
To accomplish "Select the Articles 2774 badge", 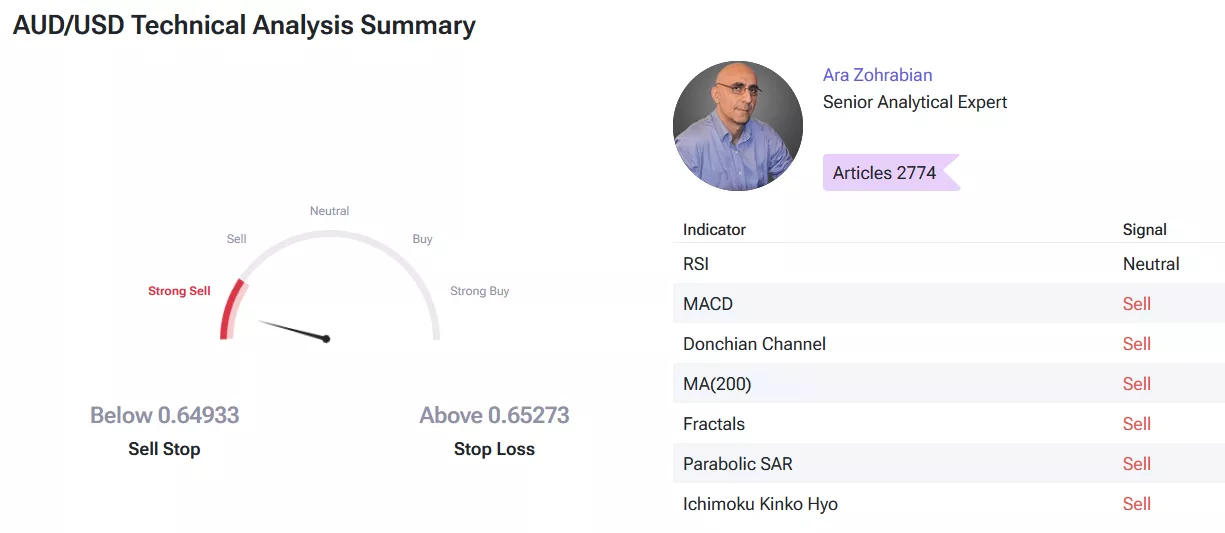I will coord(890,173).
